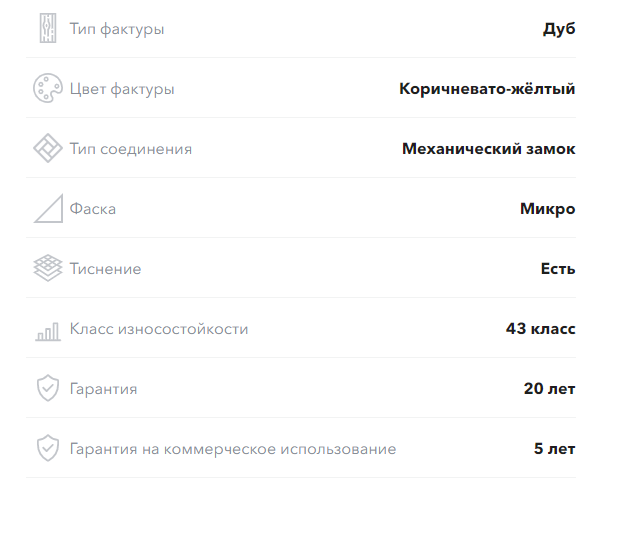This screenshot has width=617, height=538.
Task: Click the Тип соединения label text
Action: [x=131, y=149]
